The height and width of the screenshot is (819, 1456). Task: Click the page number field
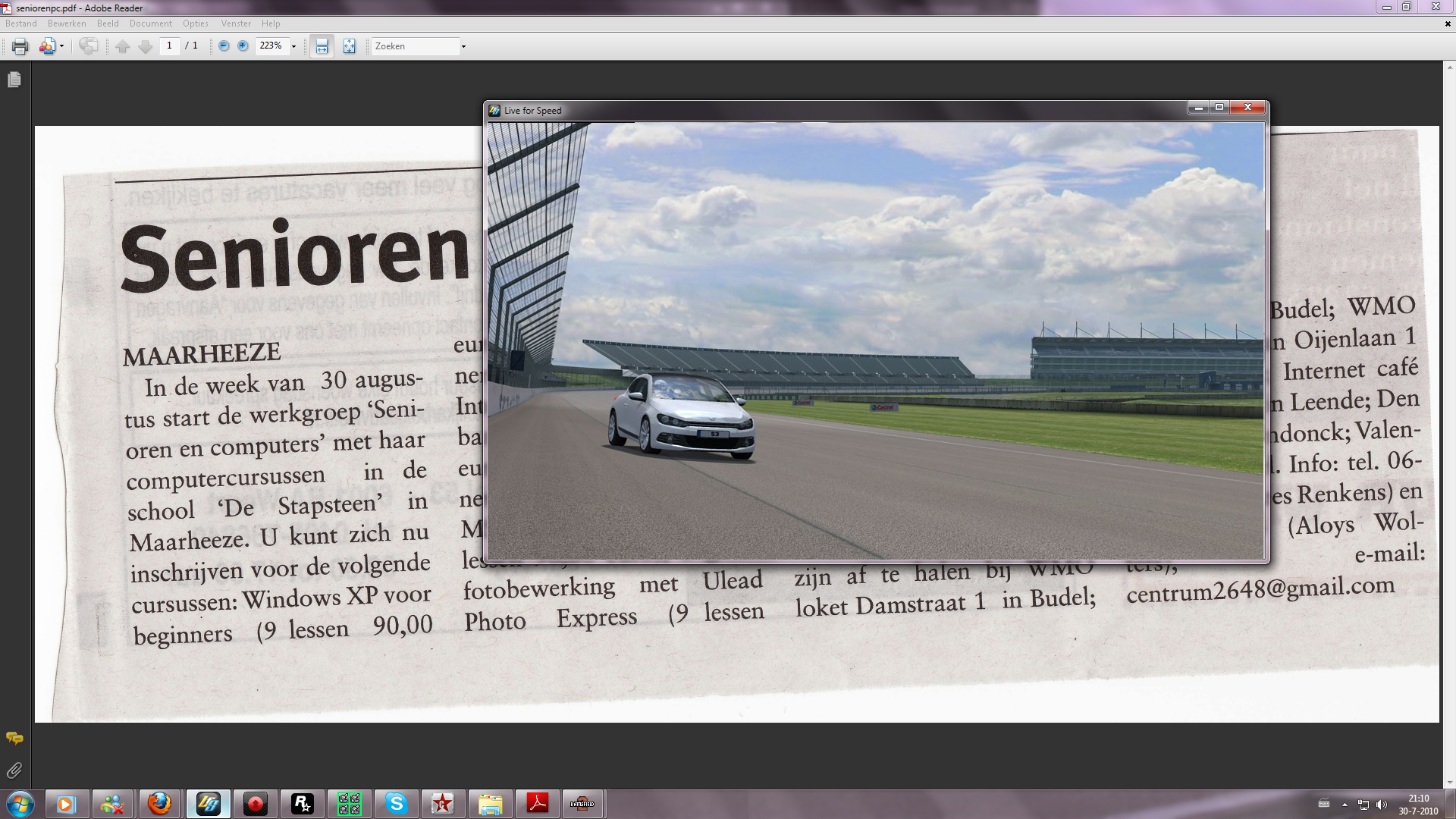(169, 45)
